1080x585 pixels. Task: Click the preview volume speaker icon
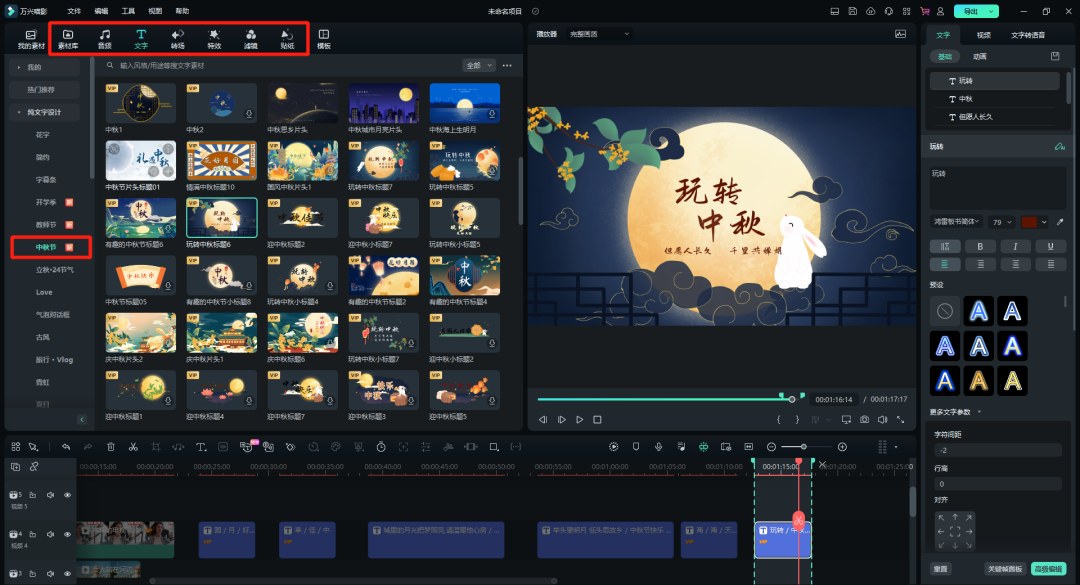click(882, 420)
